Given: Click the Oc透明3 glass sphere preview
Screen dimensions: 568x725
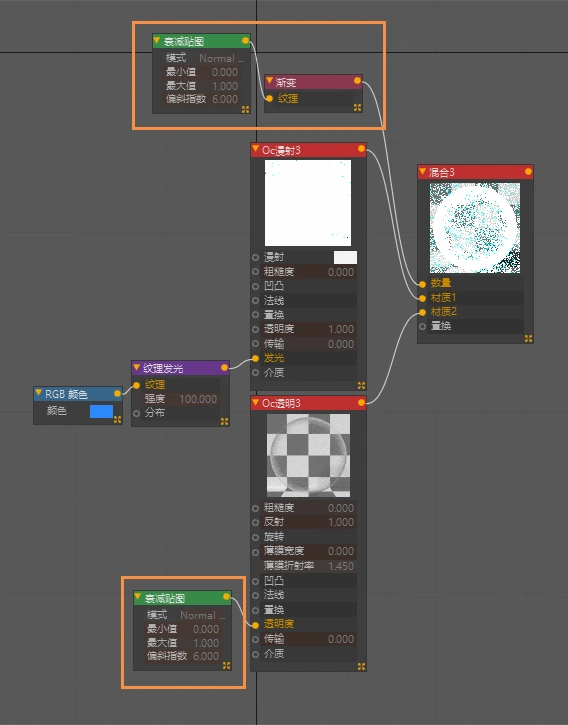Looking at the screenshot, I should pyautogui.click(x=309, y=455).
